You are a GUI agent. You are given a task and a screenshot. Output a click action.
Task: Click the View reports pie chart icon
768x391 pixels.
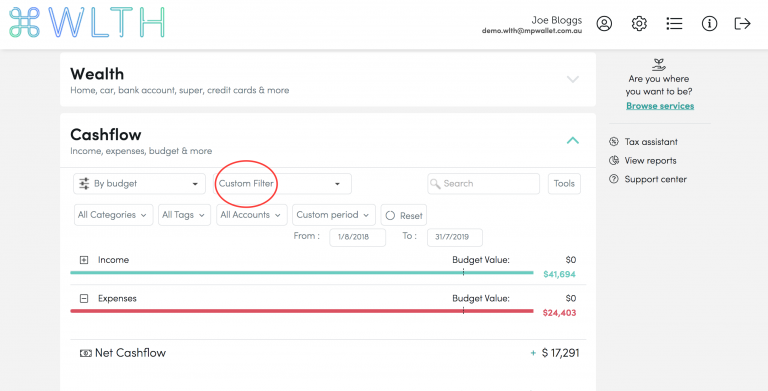614,160
